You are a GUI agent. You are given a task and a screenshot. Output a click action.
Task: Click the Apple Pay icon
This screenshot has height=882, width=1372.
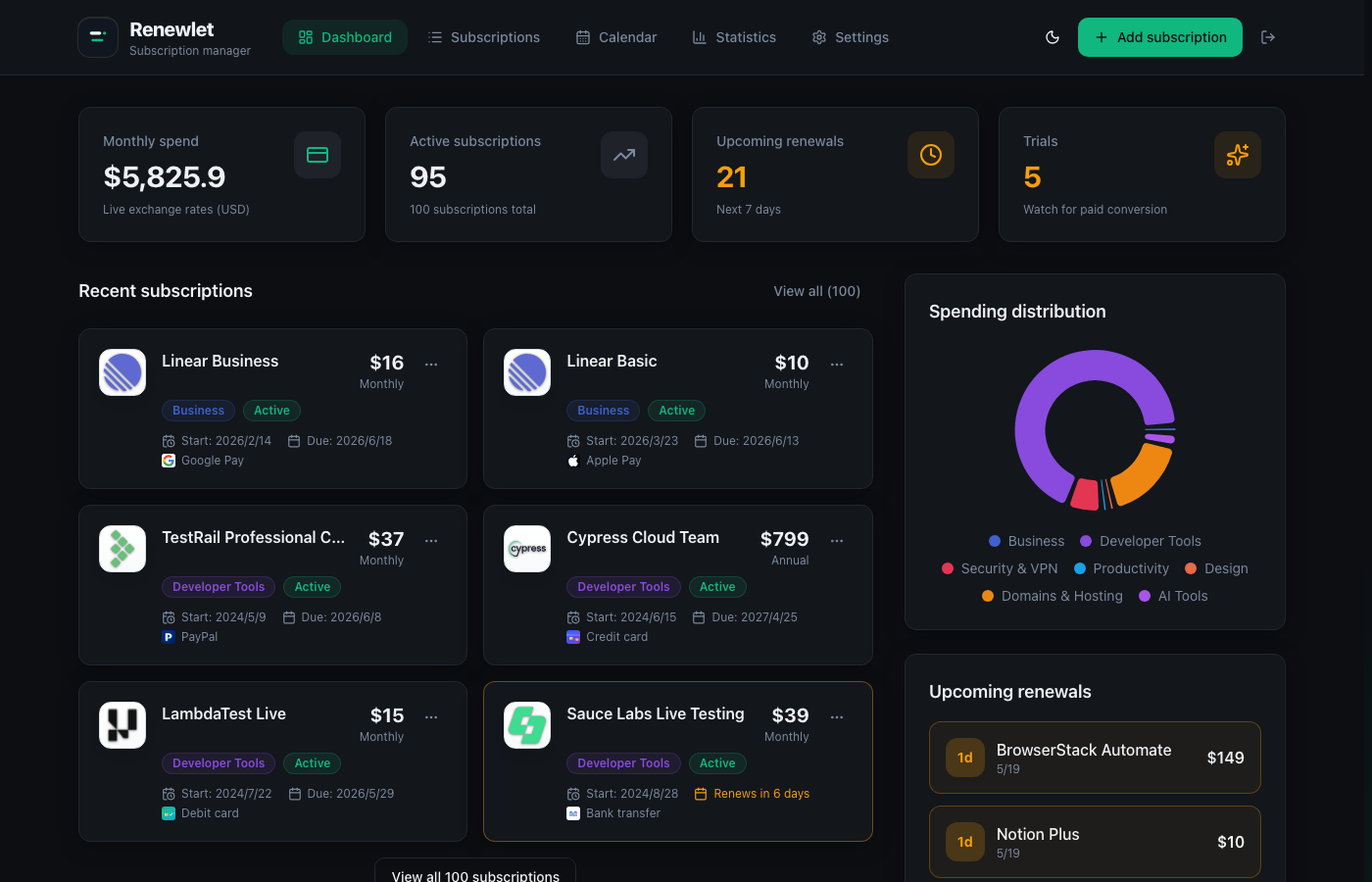(x=573, y=461)
